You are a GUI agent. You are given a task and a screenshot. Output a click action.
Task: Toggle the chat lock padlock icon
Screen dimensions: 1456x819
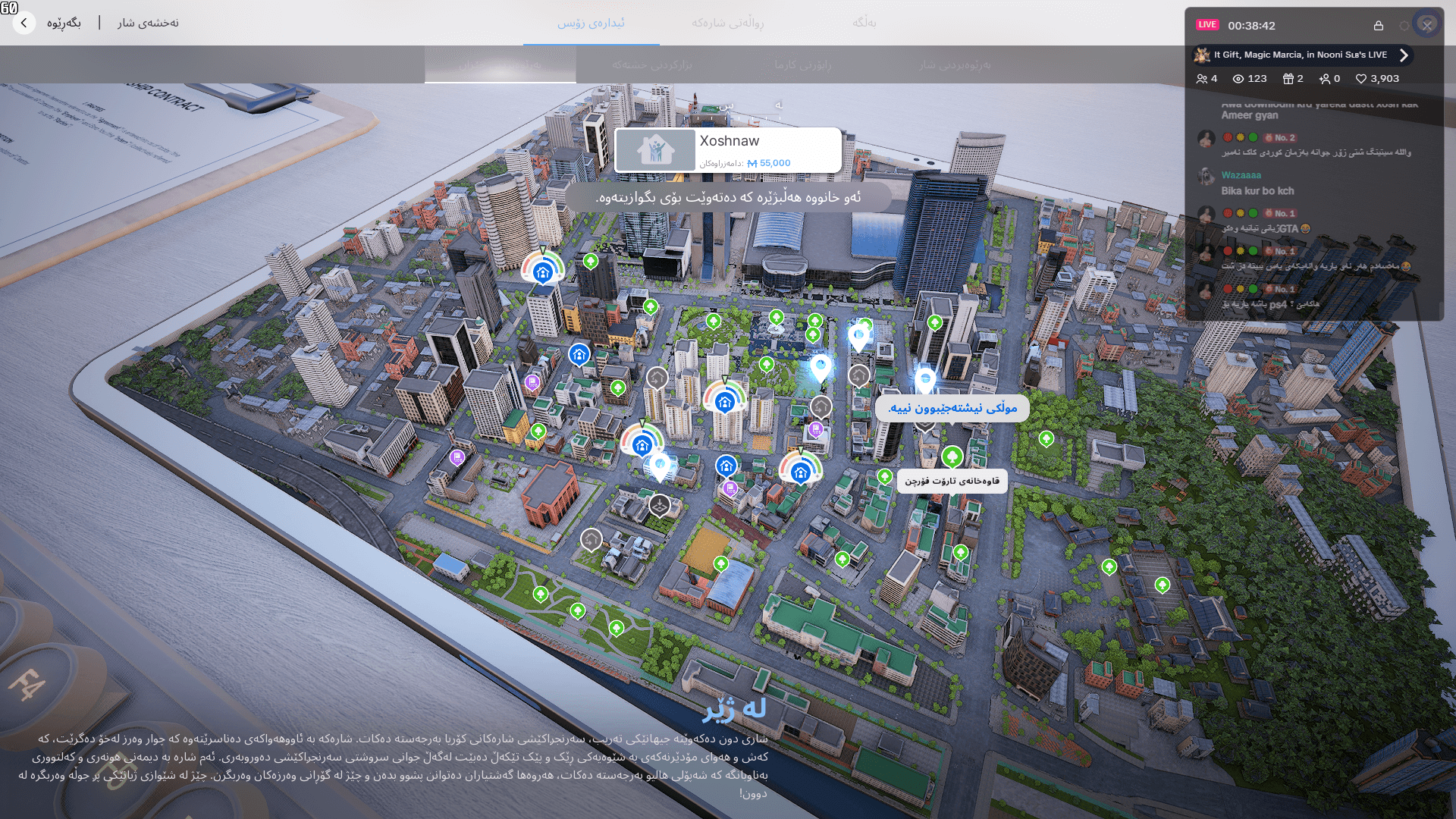click(1378, 25)
